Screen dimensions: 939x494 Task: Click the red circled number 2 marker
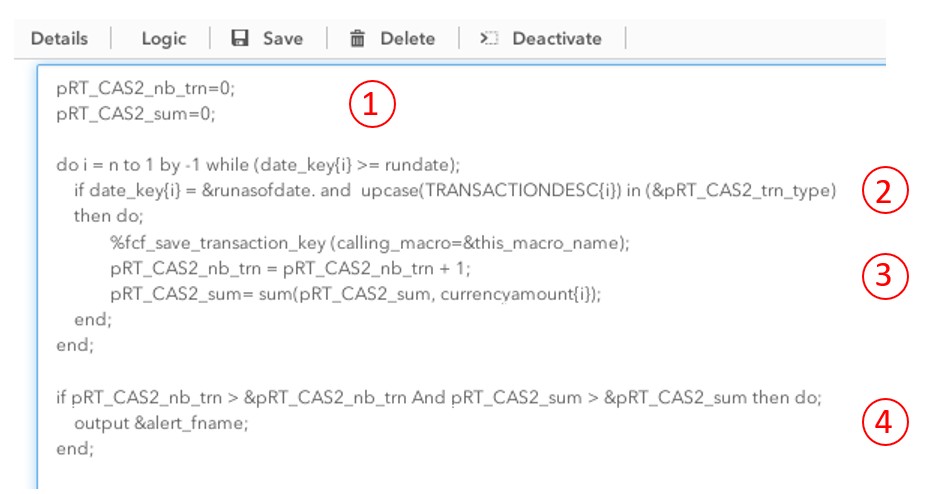coord(883,192)
